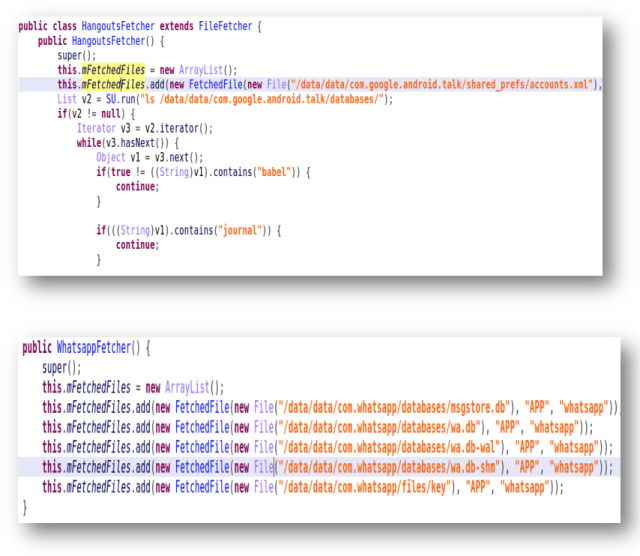Click the shared_prefs/accounts.xml path string

[442, 85]
